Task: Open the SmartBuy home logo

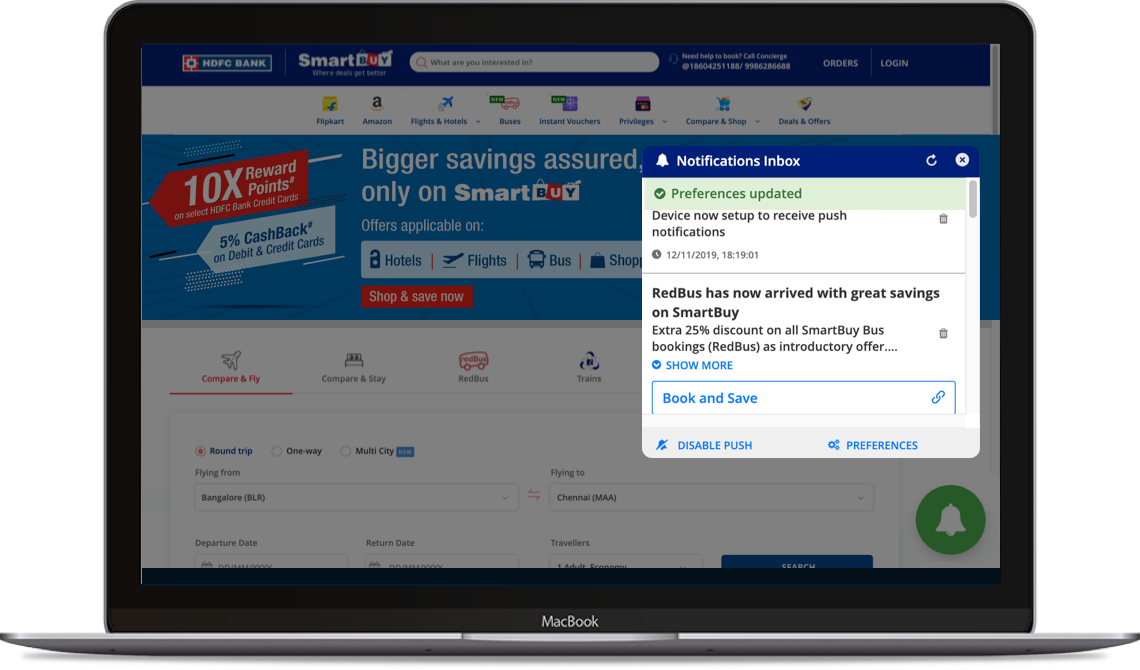Action: [x=345, y=63]
